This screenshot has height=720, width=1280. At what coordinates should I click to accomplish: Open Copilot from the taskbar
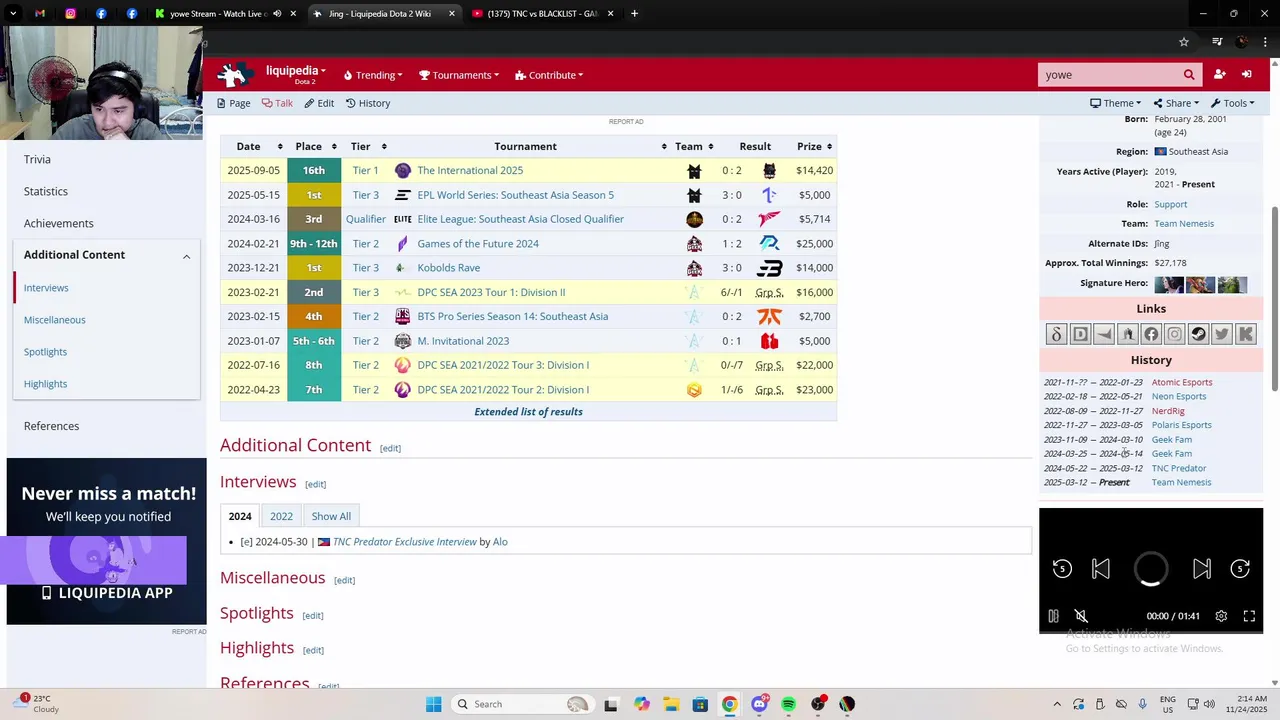pyautogui.click(x=641, y=704)
